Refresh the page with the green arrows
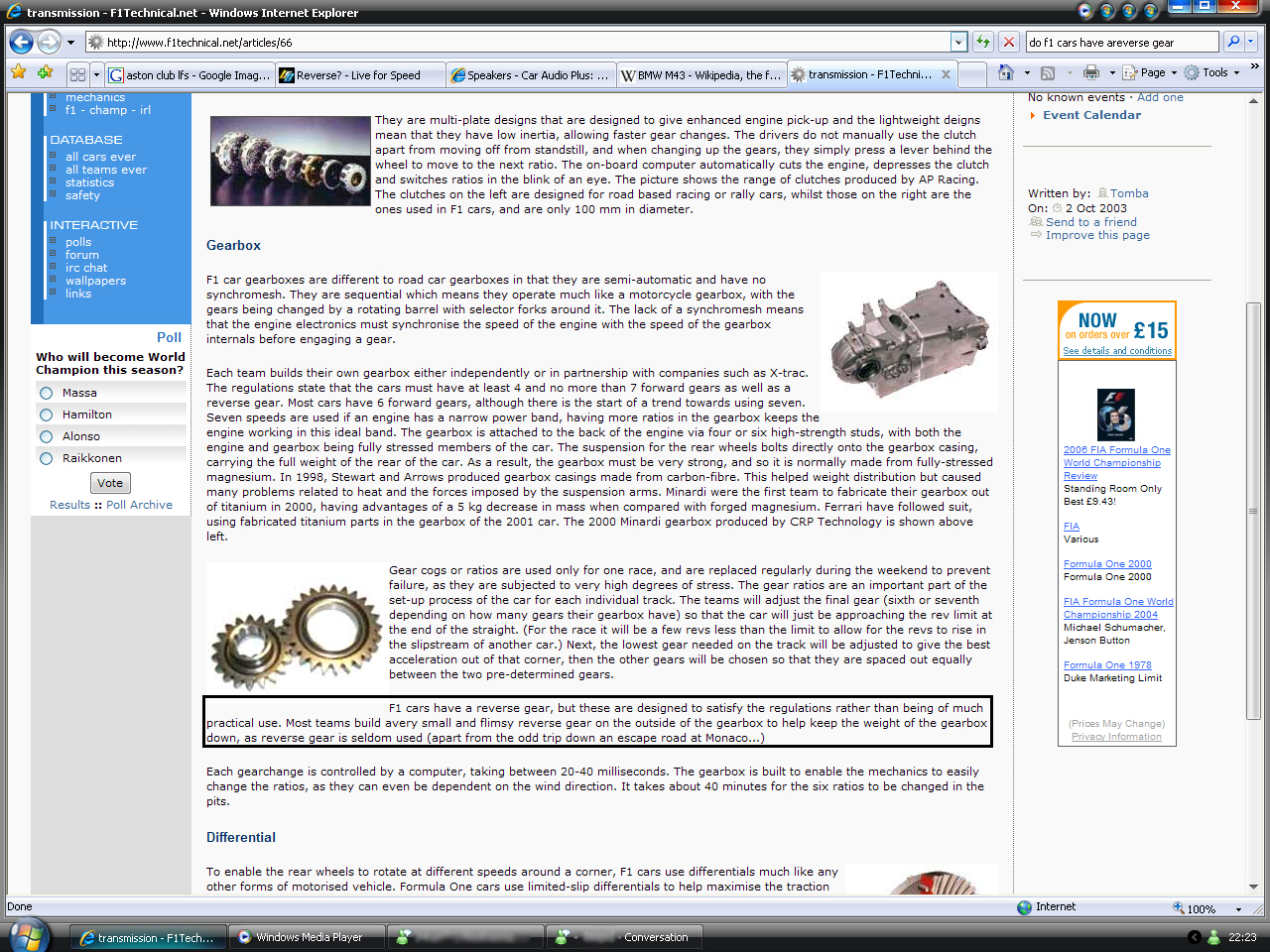 pyautogui.click(x=982, y=42)
